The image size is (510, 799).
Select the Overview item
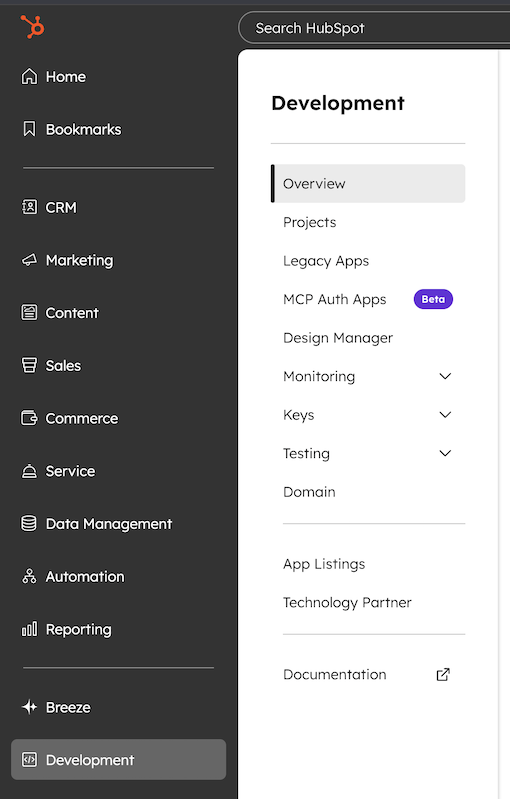coord(368,183)
